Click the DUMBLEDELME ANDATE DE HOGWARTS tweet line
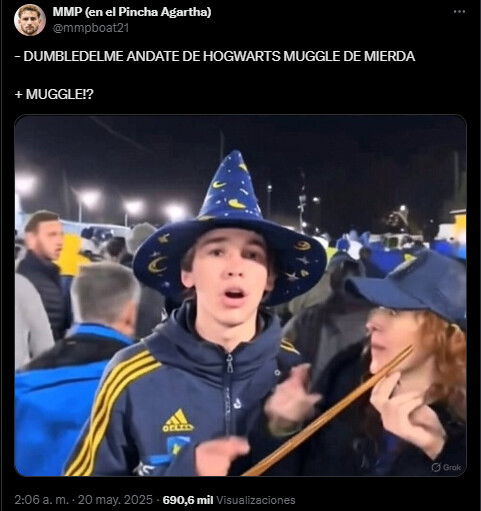This screenshot has width=481, height=511. [x=215, y=56]
